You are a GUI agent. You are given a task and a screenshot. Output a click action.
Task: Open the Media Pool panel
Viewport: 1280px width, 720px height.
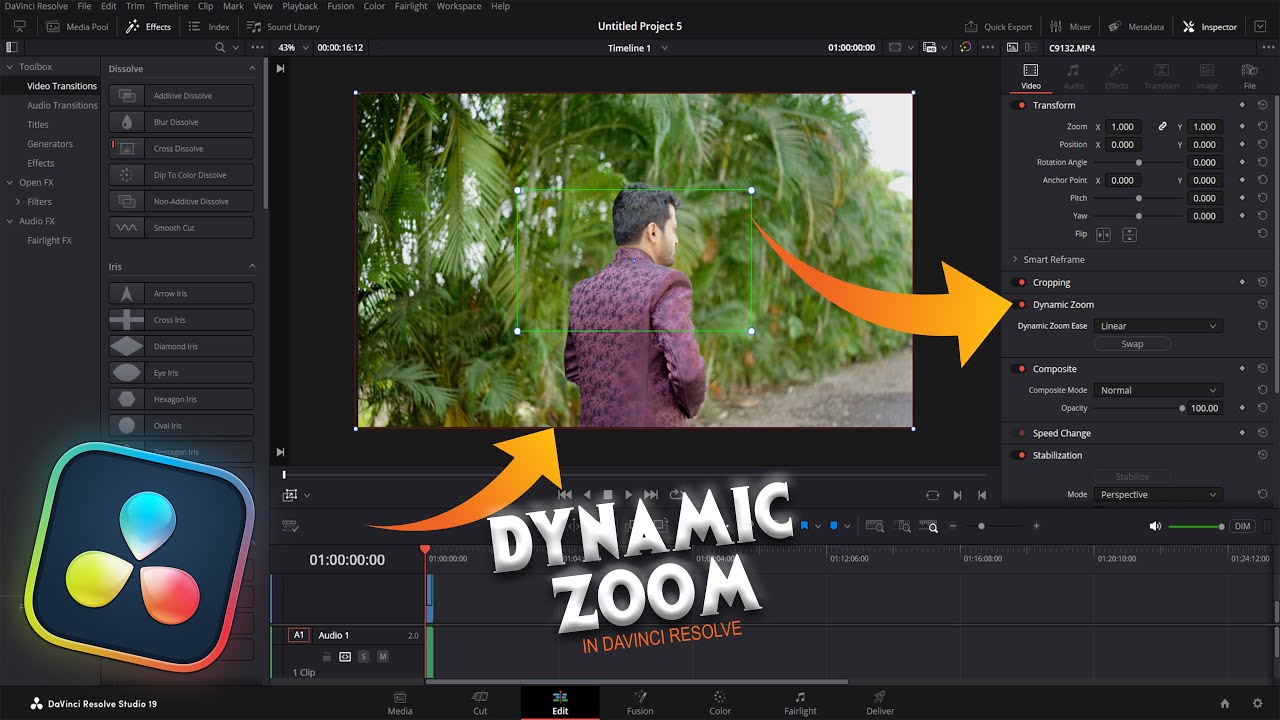pos(78,27)
